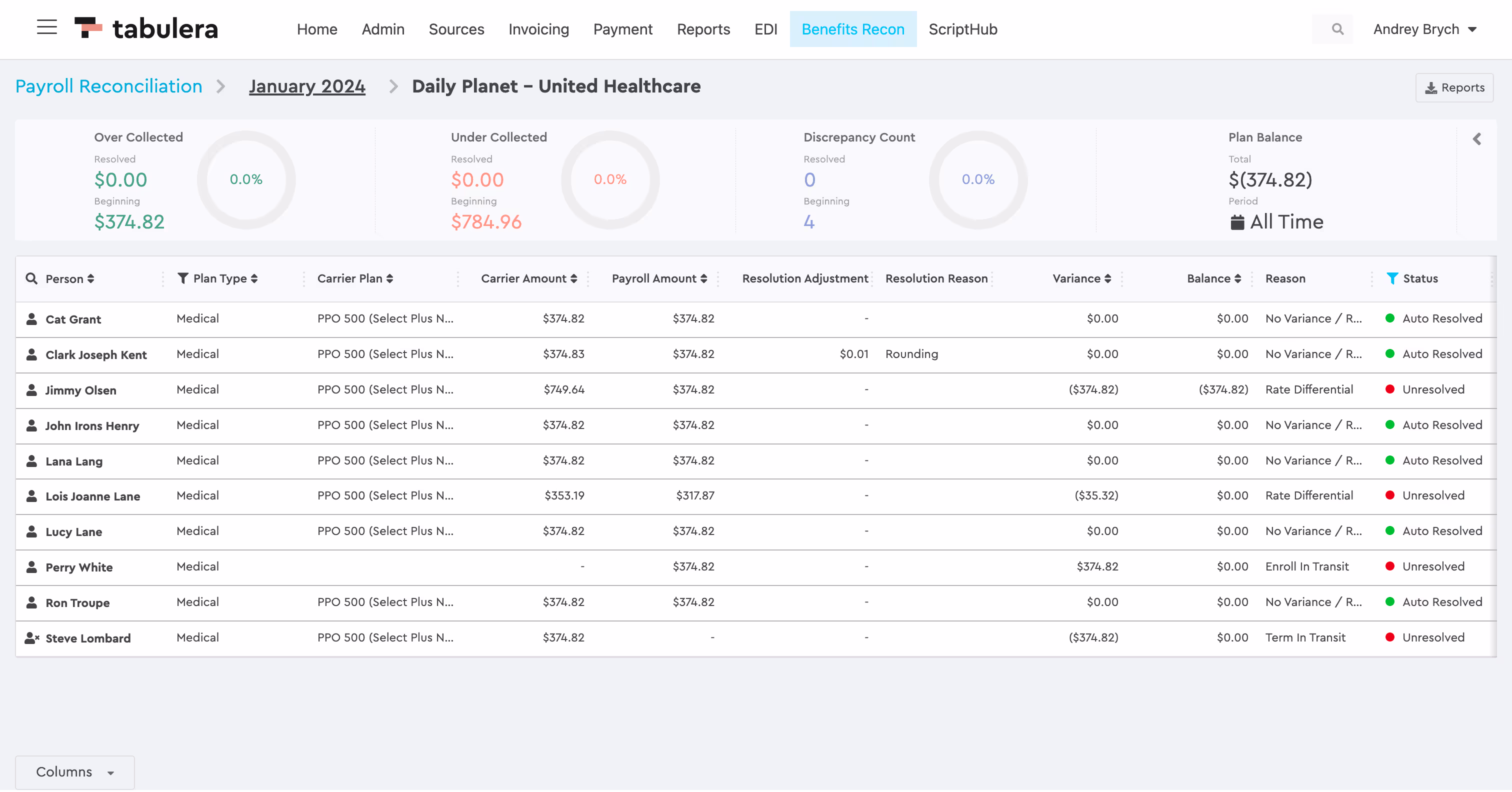Click the Payroll Reconciliation breadcrumb link
1512x792 pixels.
point(108,86)
